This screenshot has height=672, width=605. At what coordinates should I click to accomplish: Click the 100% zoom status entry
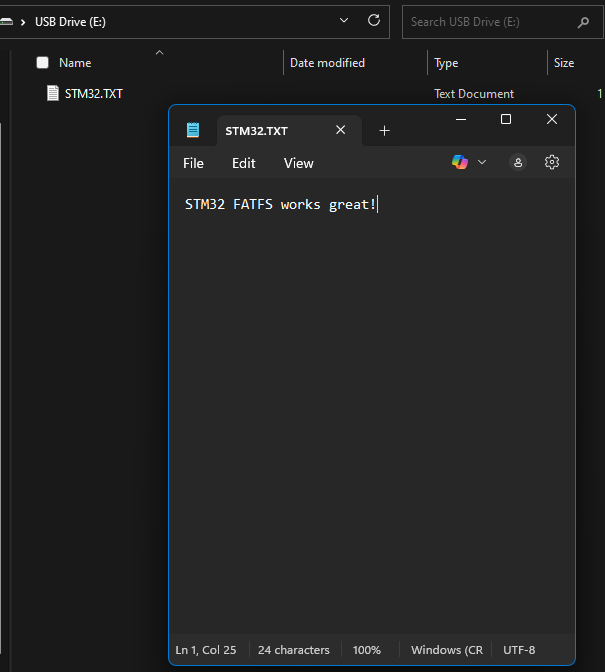point(366,650)
